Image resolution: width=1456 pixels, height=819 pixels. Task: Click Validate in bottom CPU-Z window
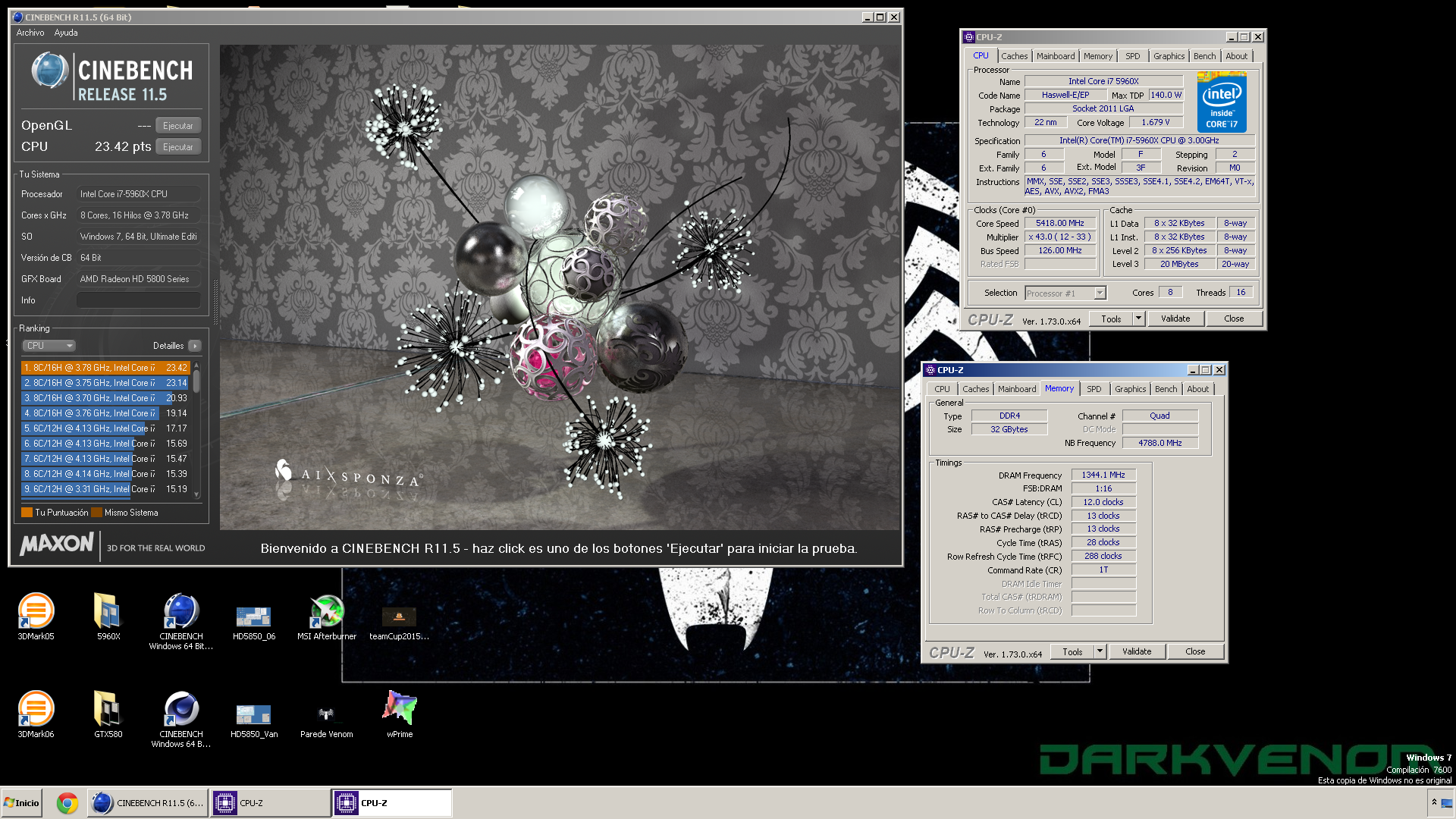click(1137, 652)
